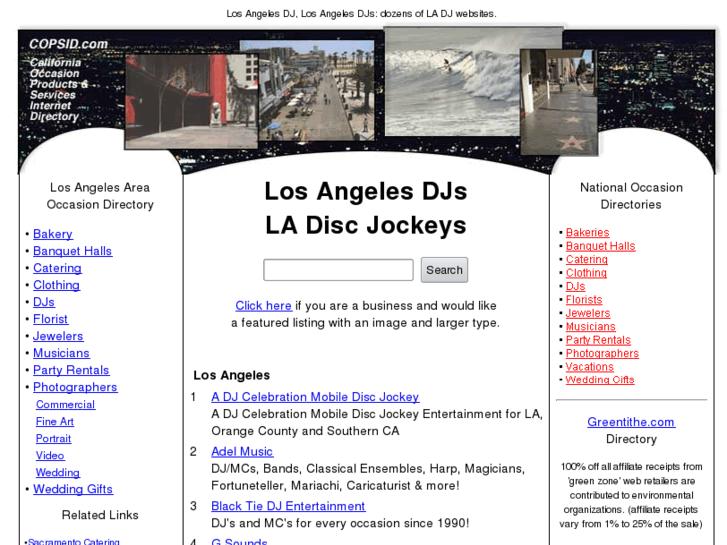This screenshot has width=727, height=545.
Task: Open the national Wedding Gifts directory link
Action: [x=600, y=380]
